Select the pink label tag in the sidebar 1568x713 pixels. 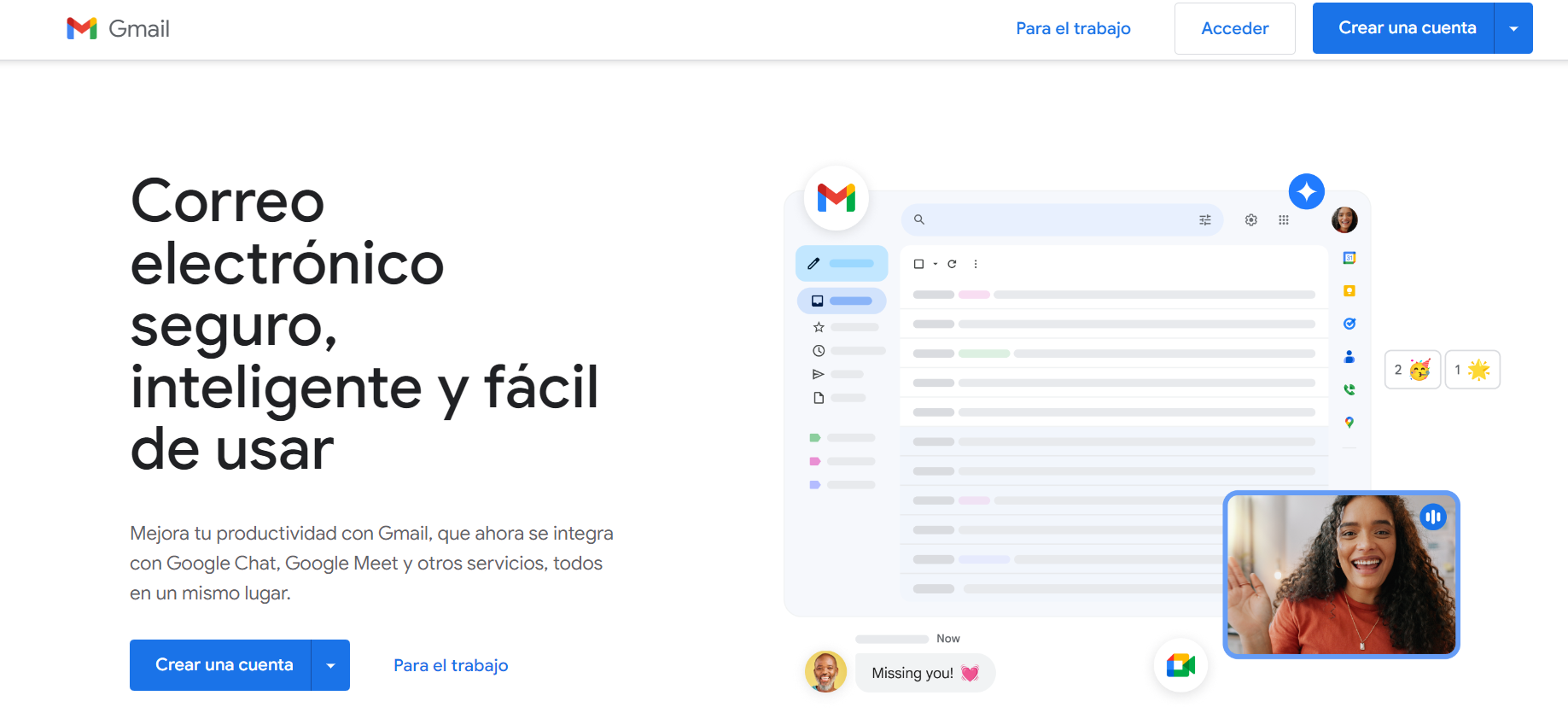point(815,461)
